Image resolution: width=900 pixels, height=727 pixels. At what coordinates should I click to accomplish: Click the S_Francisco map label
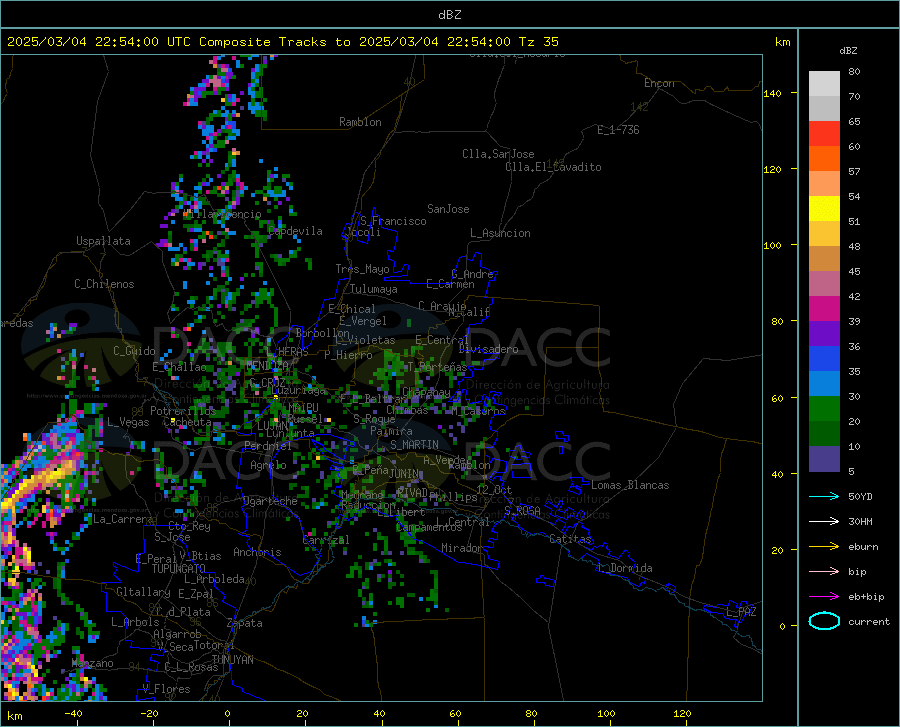tap(393, 221)
